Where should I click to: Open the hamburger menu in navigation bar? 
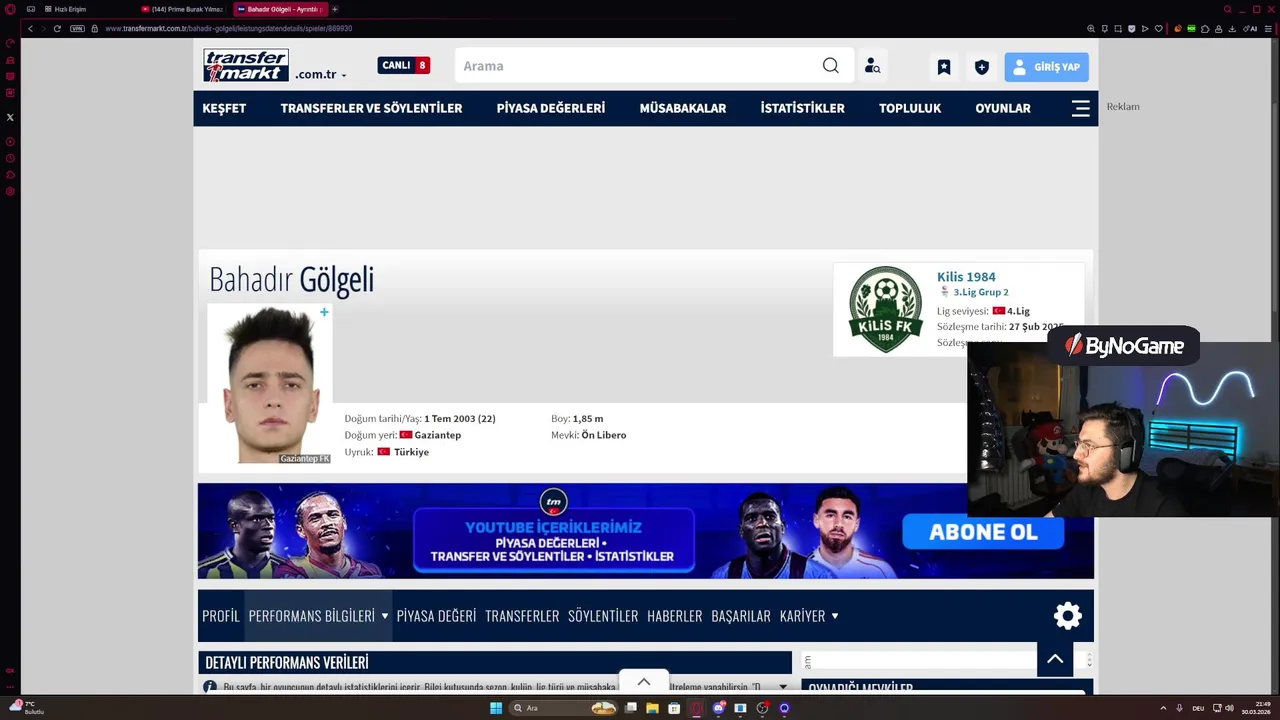pyautogui.click(x=1080, y=108)
